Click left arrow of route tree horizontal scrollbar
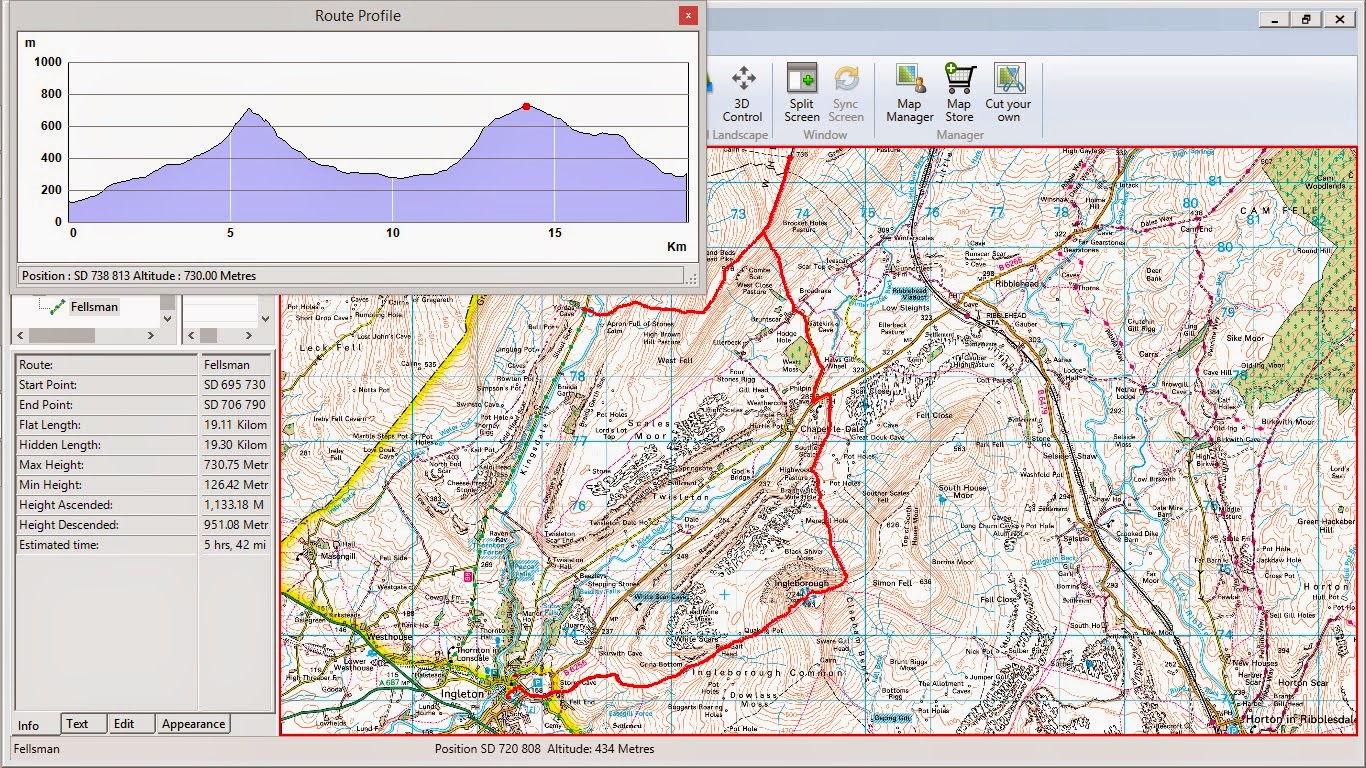Image resolution: width=1366 pixels, height=768 pixels. coord(20,335)
